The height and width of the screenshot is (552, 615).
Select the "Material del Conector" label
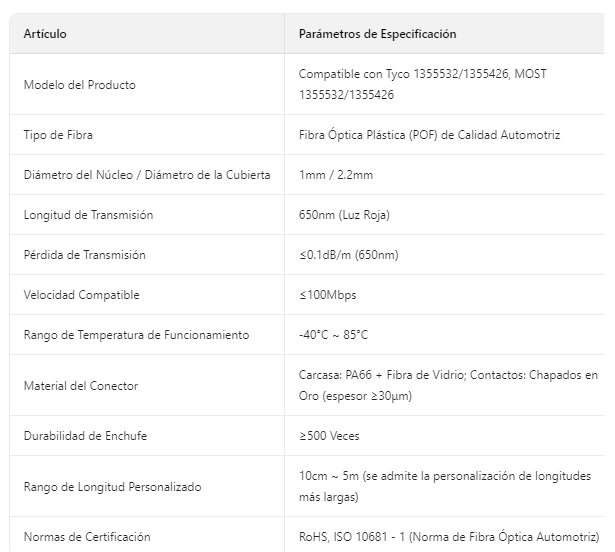pyautogui.click(x=81, y=386)
